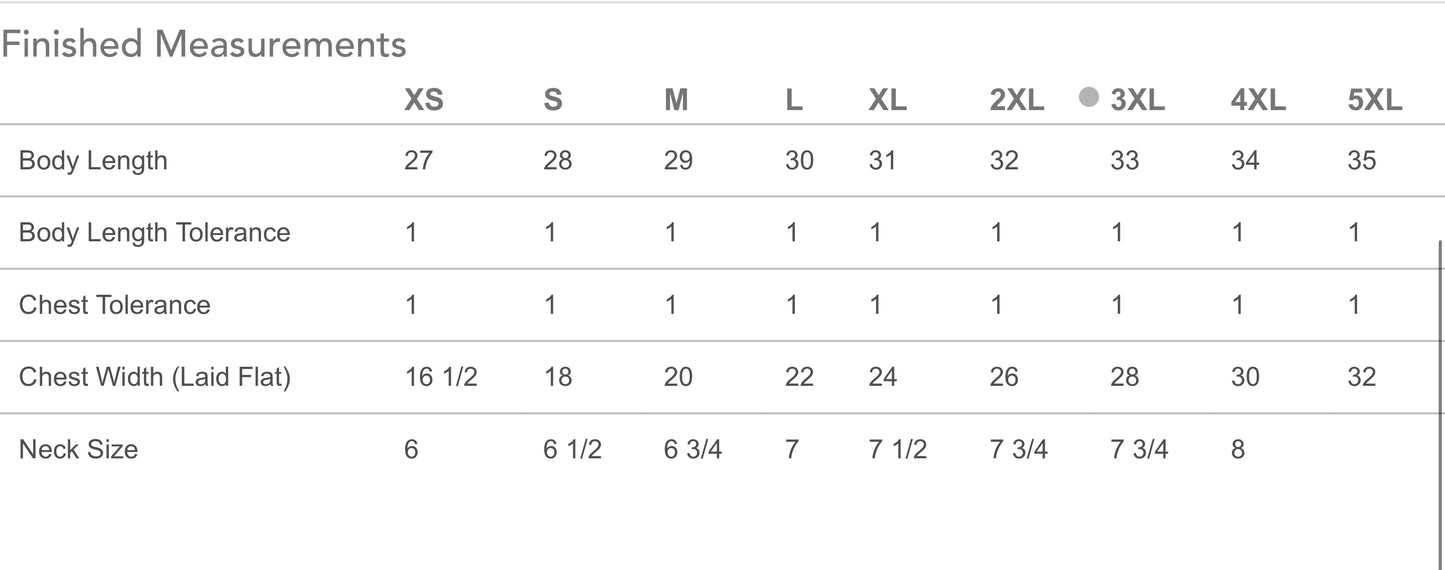Click the Body Length row label

coord(93,161)
